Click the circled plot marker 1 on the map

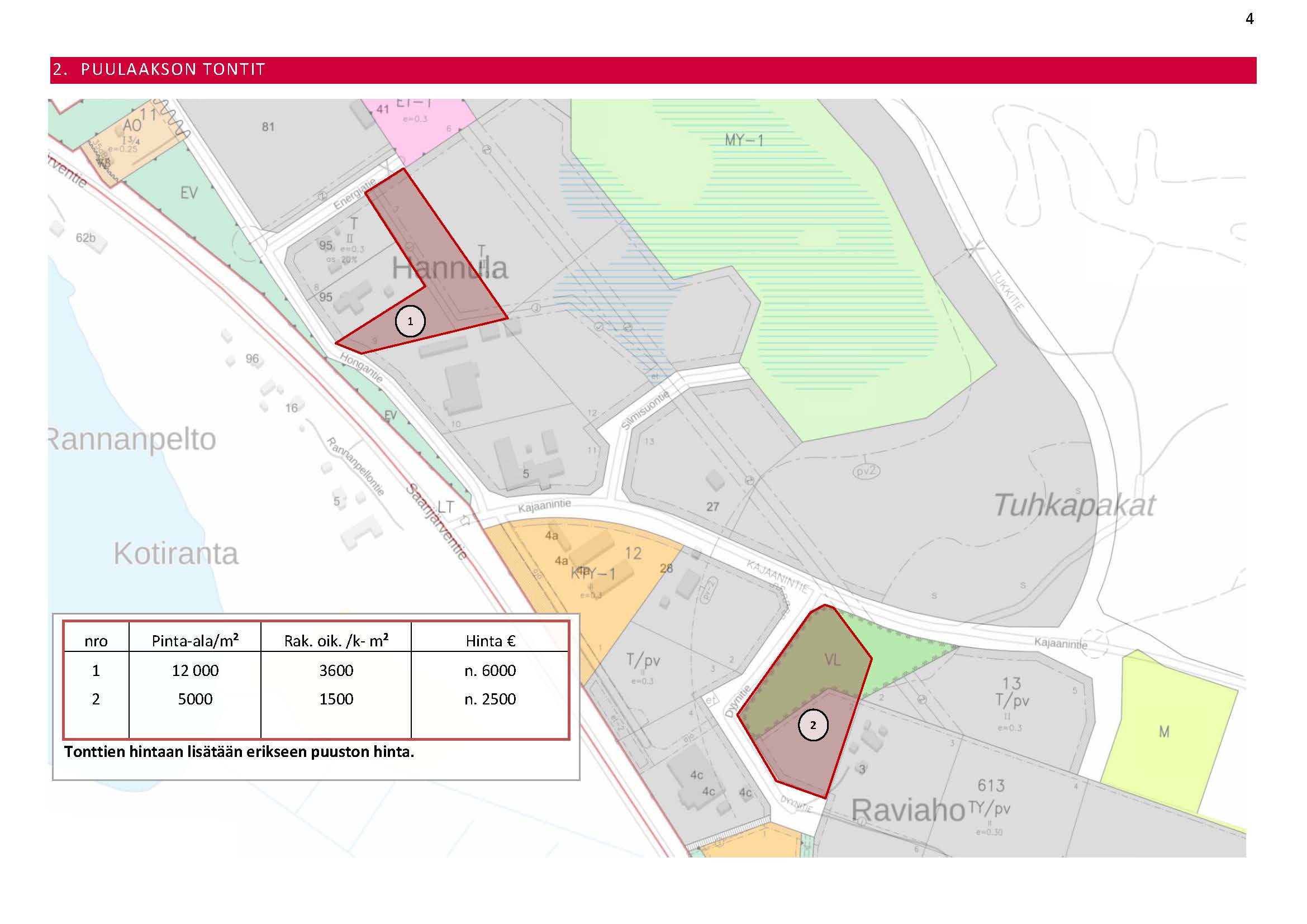pyautogui.click(x=410, y=321)
